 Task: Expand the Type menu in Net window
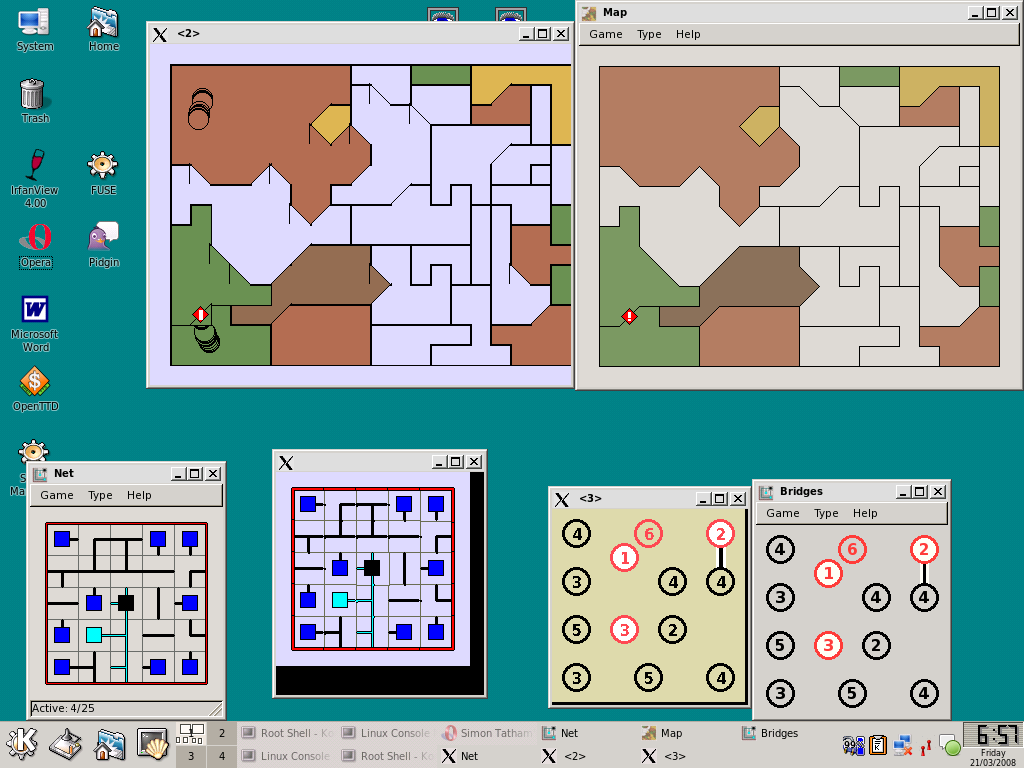point(100,495)
